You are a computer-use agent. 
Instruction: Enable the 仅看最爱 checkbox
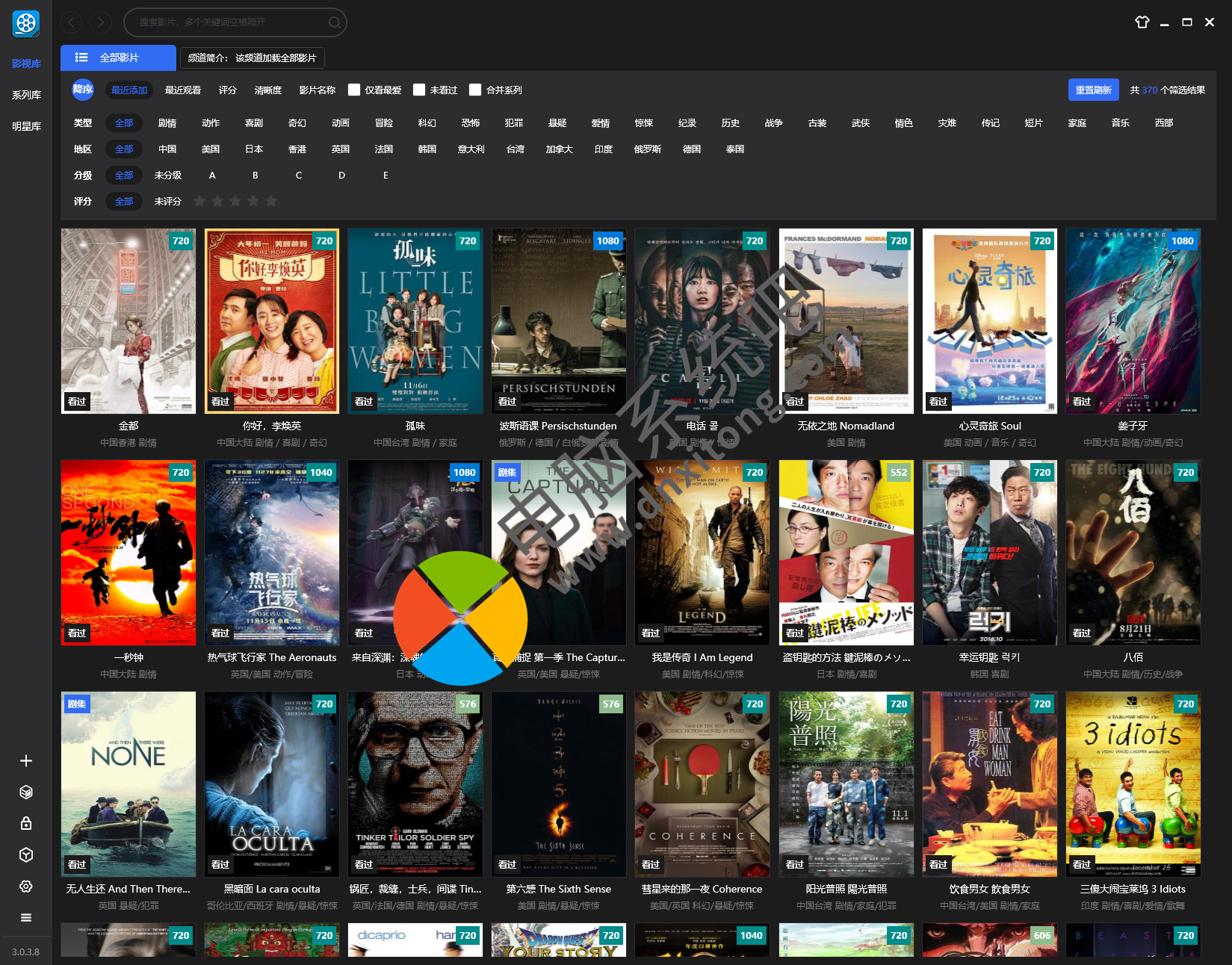(354, 90)
